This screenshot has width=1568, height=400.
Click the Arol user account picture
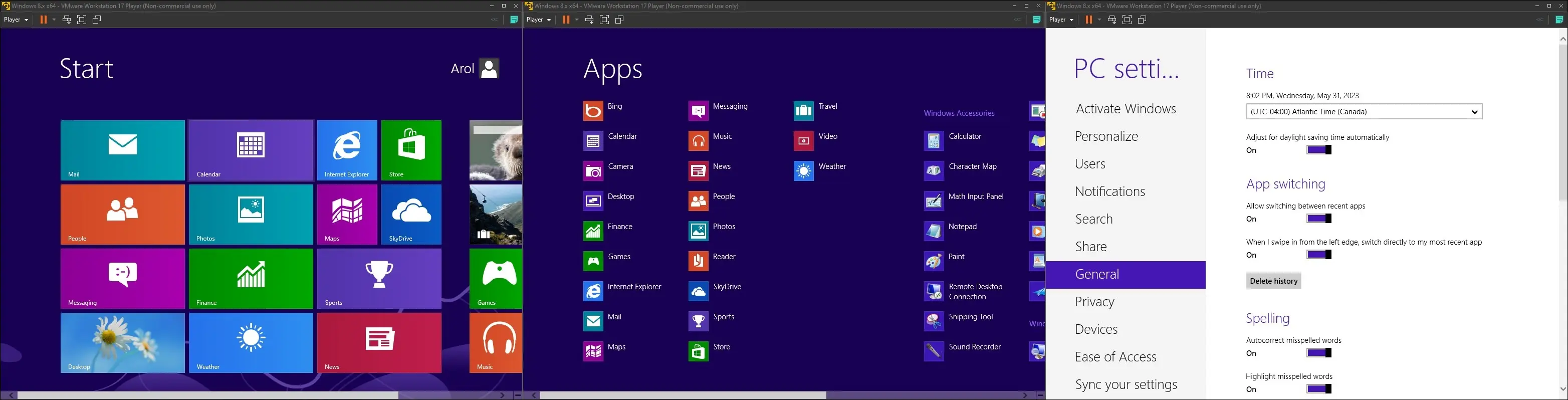pyautogui.click(x=490, y=69)
